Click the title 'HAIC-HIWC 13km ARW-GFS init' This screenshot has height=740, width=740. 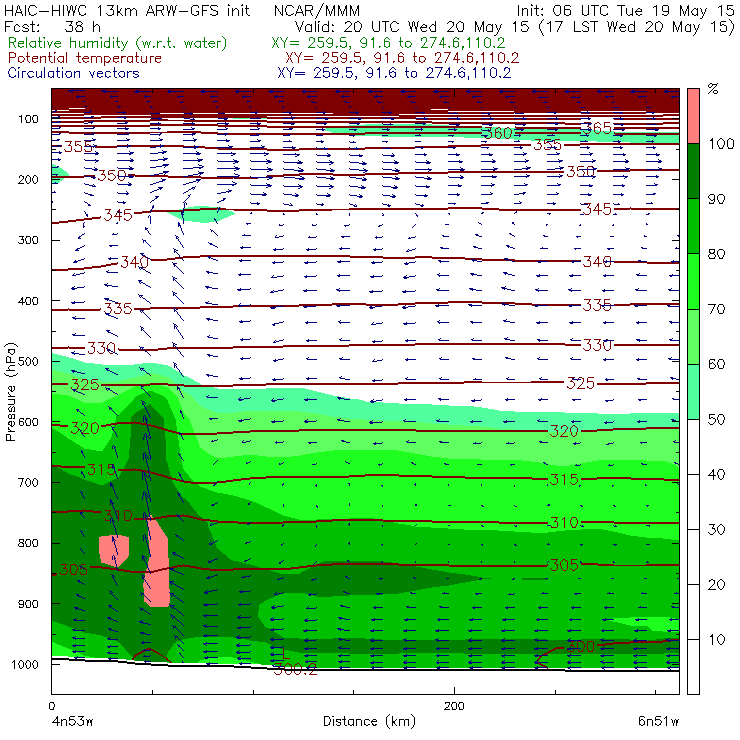126,10
